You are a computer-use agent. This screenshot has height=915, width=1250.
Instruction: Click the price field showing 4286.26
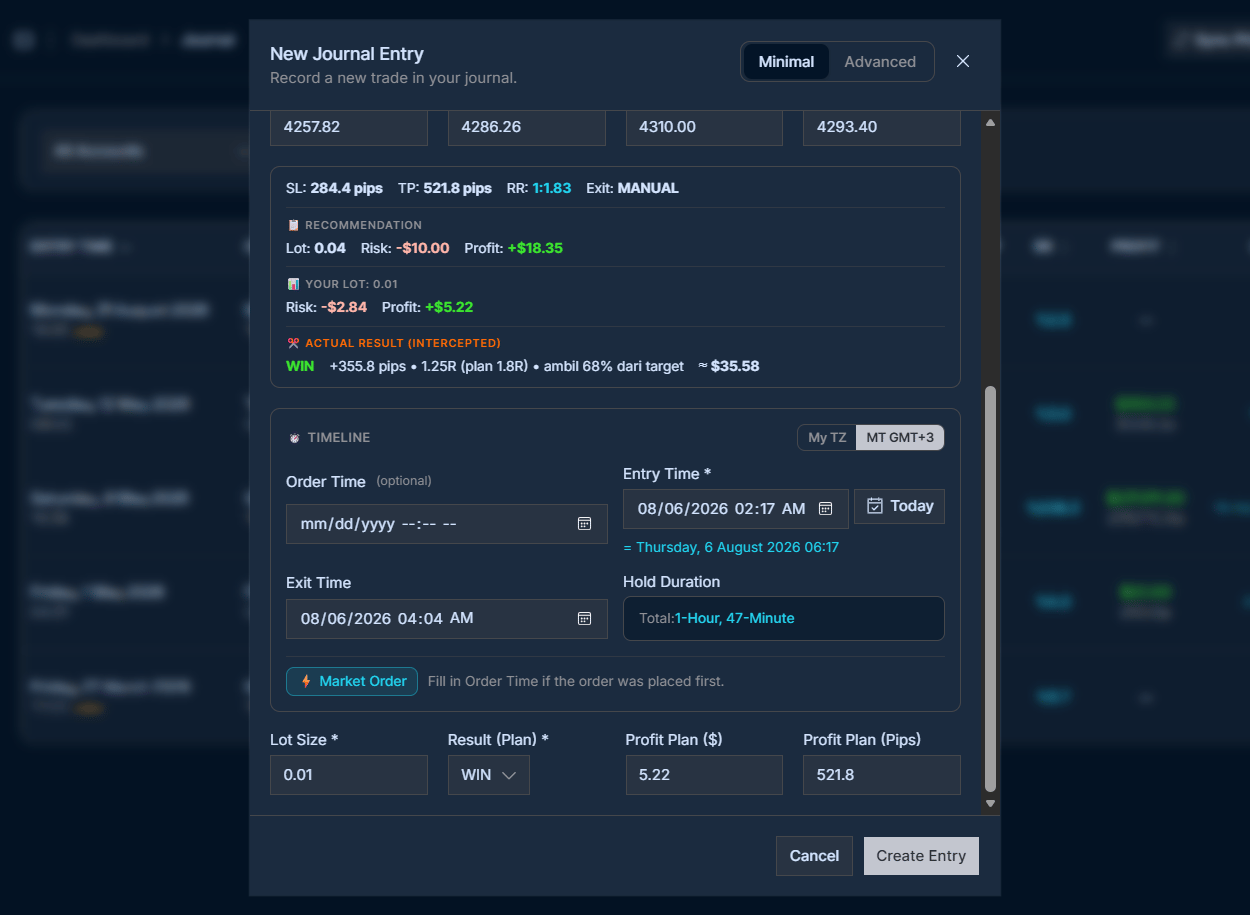(x=527, y=127)
